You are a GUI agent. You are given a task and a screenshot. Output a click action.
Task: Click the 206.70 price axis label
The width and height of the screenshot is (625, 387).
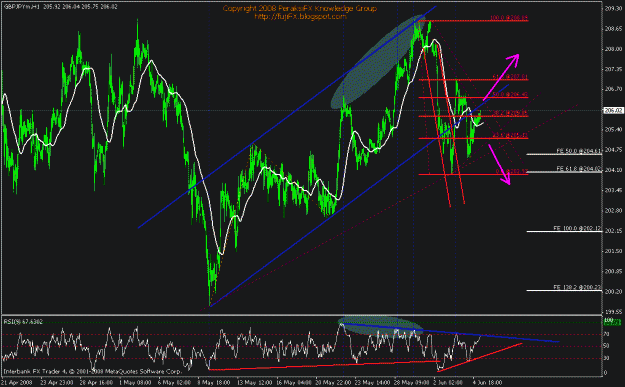(x=613, y=89)
